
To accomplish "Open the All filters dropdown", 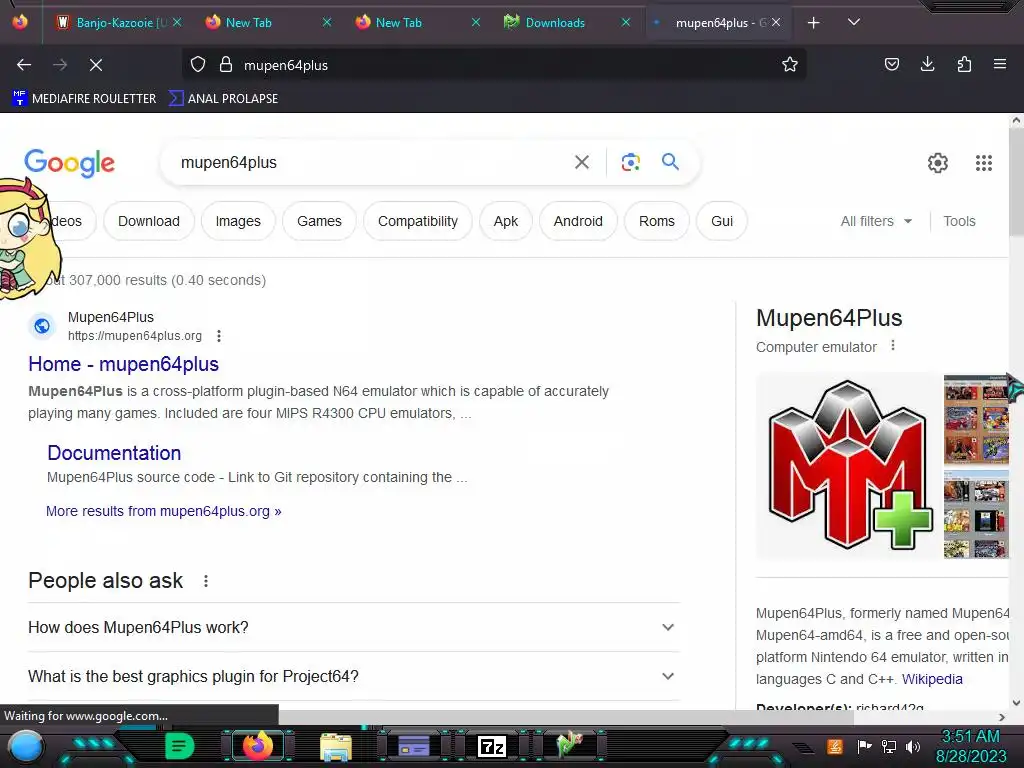I will [876, 221].
